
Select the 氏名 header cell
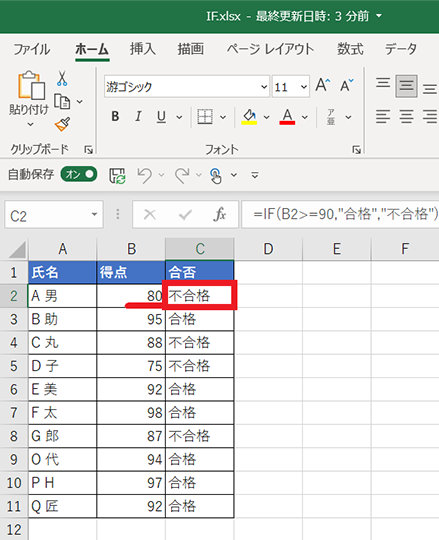62,272
